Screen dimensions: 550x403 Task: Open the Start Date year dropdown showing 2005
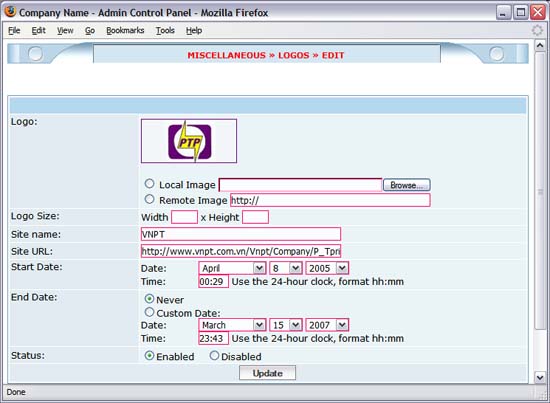[x=327, y=268]
